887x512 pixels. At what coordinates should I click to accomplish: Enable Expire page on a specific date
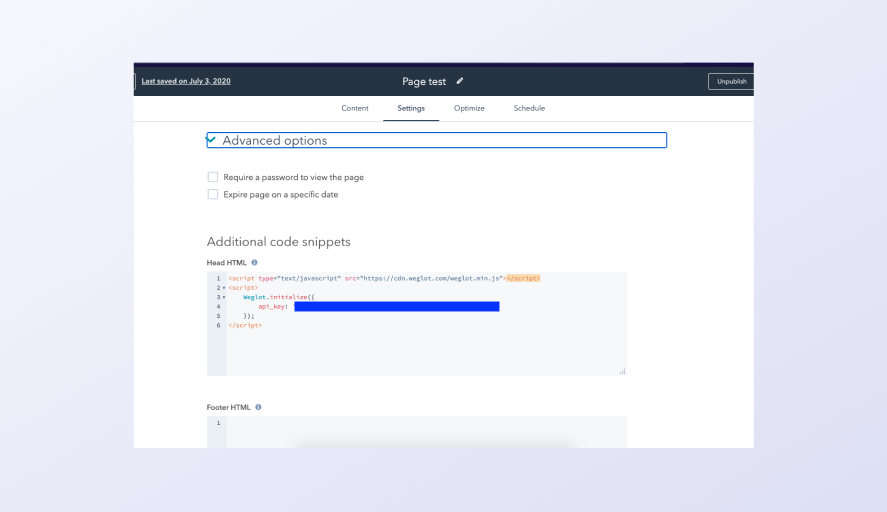tap(213, 195)
